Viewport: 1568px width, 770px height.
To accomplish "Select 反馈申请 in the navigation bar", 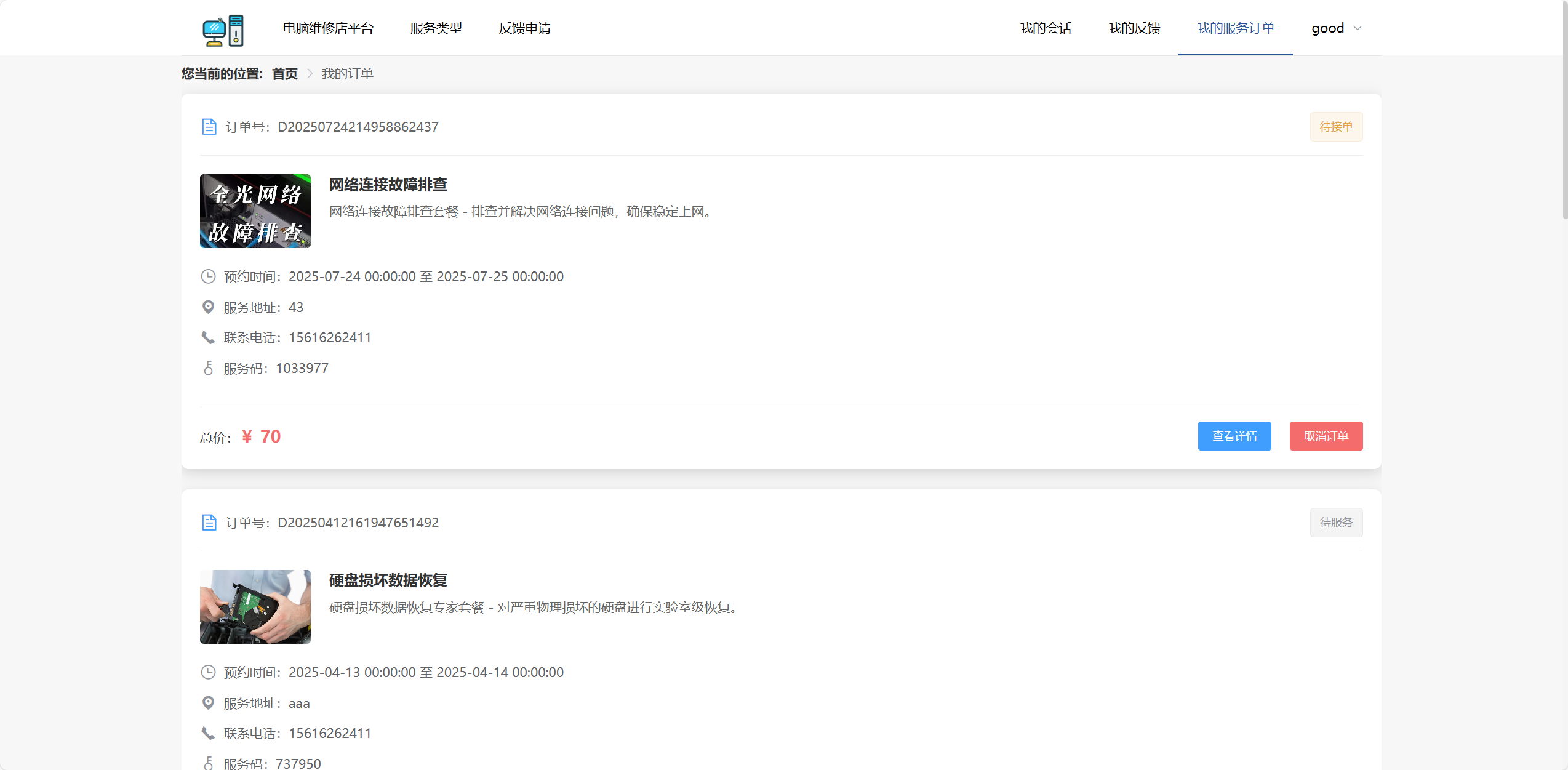I will 524,28.
